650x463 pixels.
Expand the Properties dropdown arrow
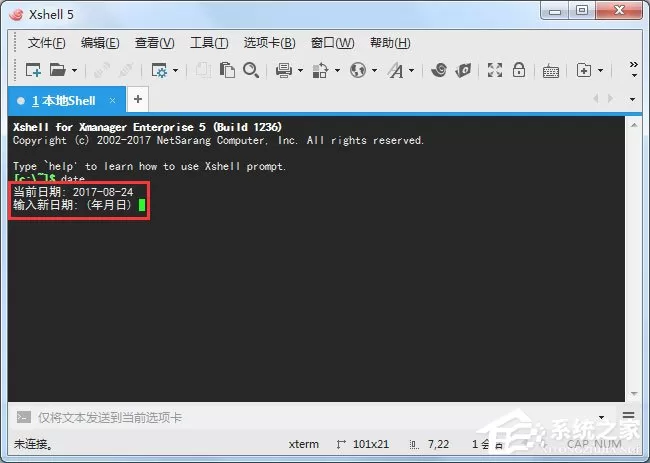tap(176, 70)
